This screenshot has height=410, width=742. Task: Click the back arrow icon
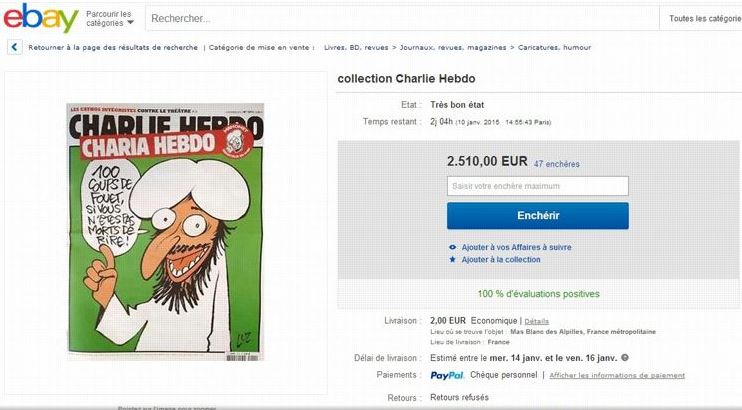click(15, 47)
